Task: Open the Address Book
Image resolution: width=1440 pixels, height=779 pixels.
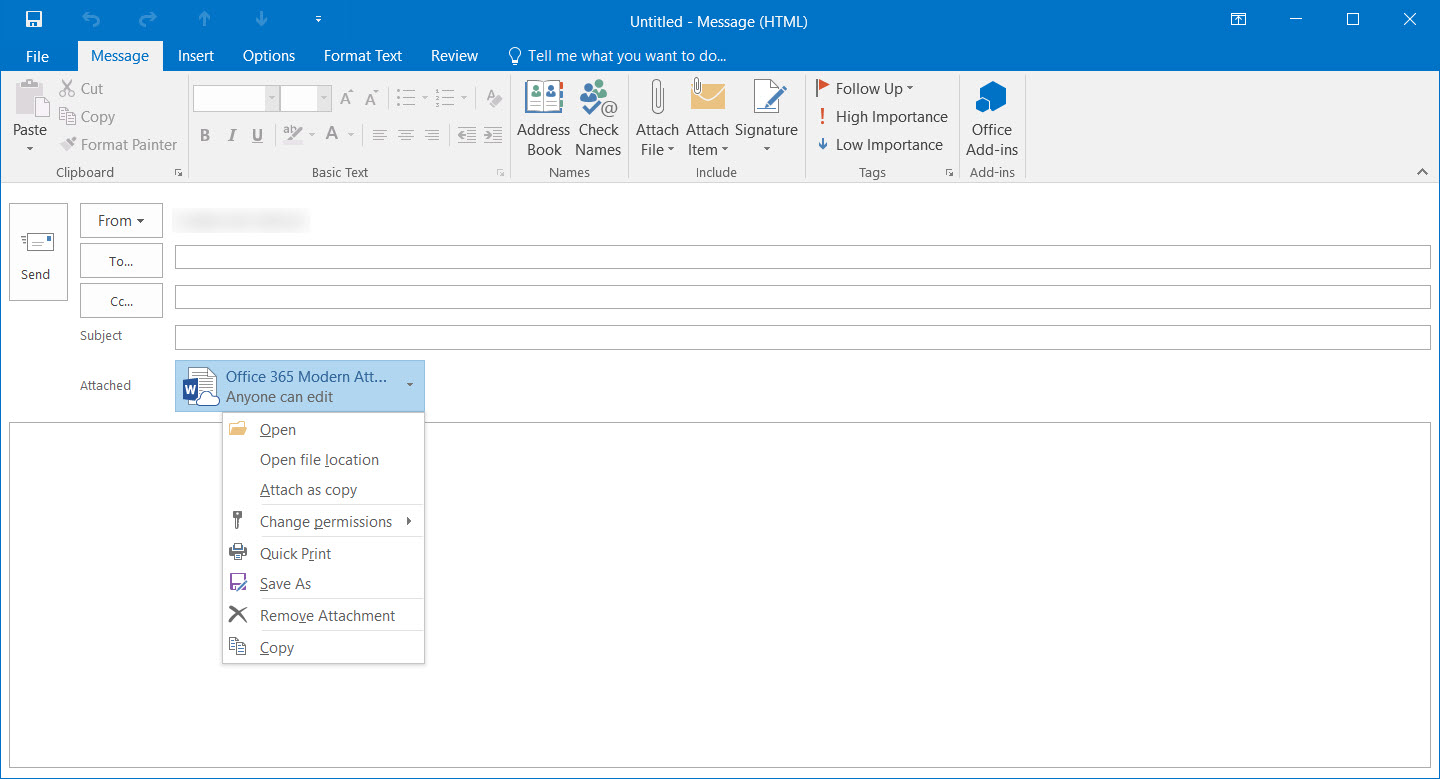Action: (543, 118)
